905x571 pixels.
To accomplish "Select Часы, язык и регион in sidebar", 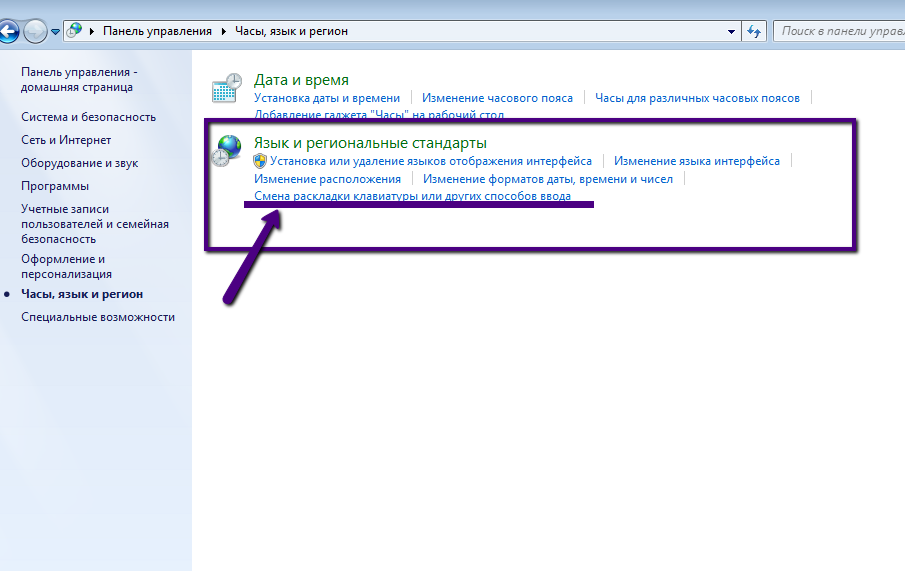I will (x=82, y=294).
